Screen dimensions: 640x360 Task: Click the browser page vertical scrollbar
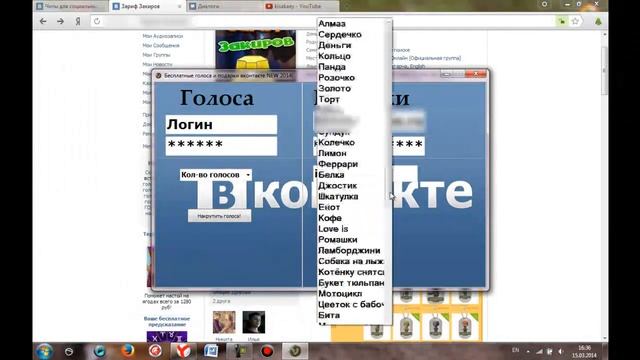[x=605, y=186]
